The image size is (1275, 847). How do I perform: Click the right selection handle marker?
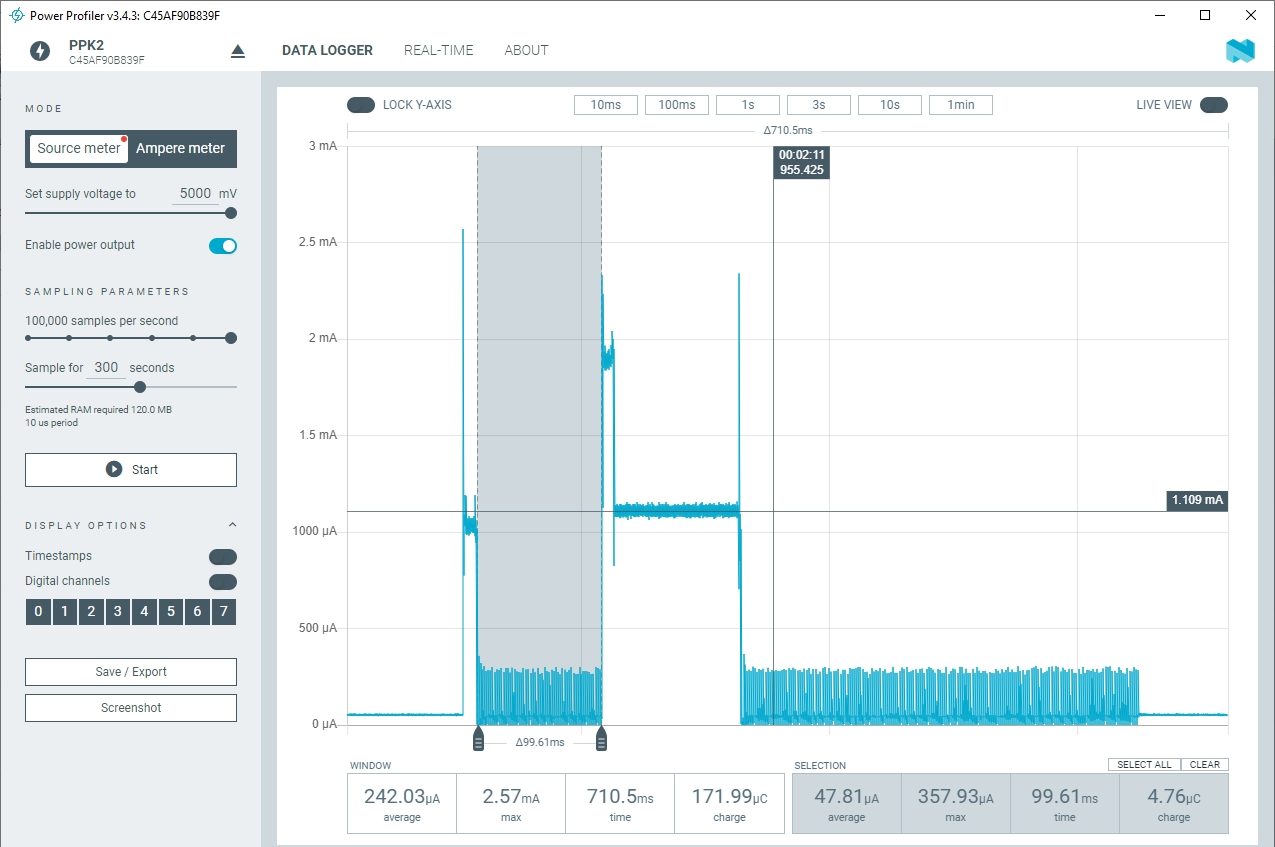coord(602,739)
